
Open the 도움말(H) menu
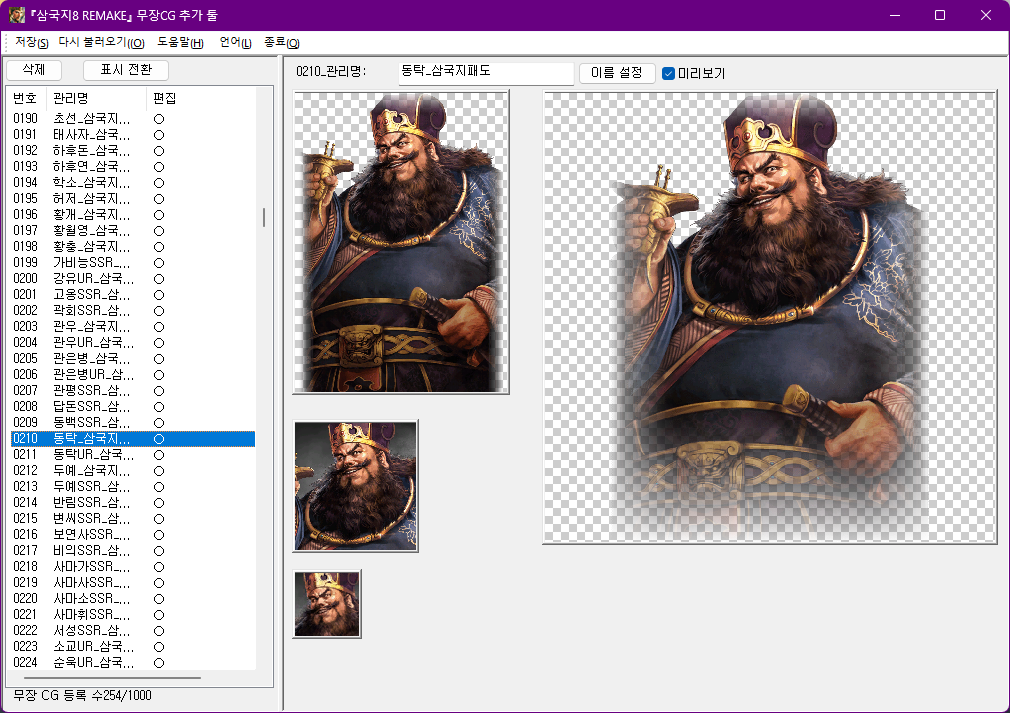coord(180,43)
